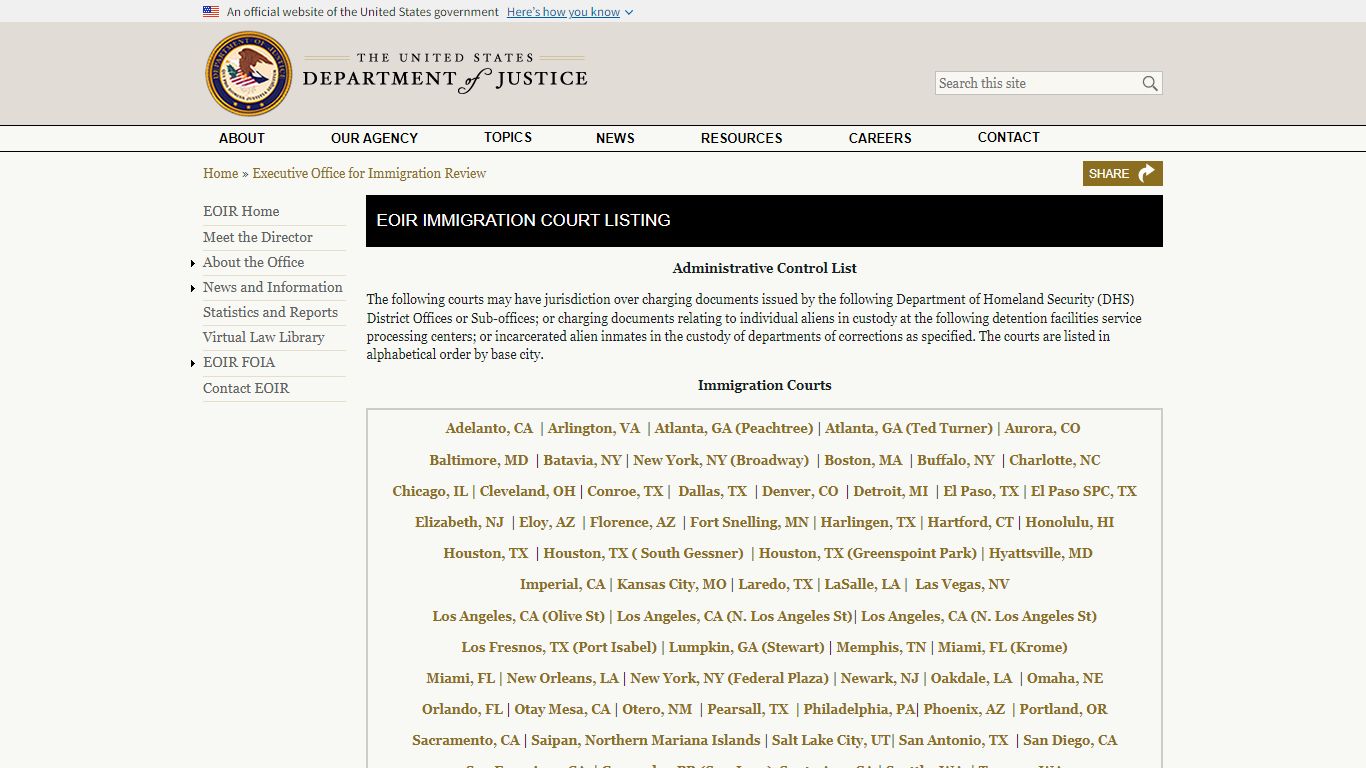Open Statistics and Reports sidebar link
The image size is (1366, 768).
[270, 312]
